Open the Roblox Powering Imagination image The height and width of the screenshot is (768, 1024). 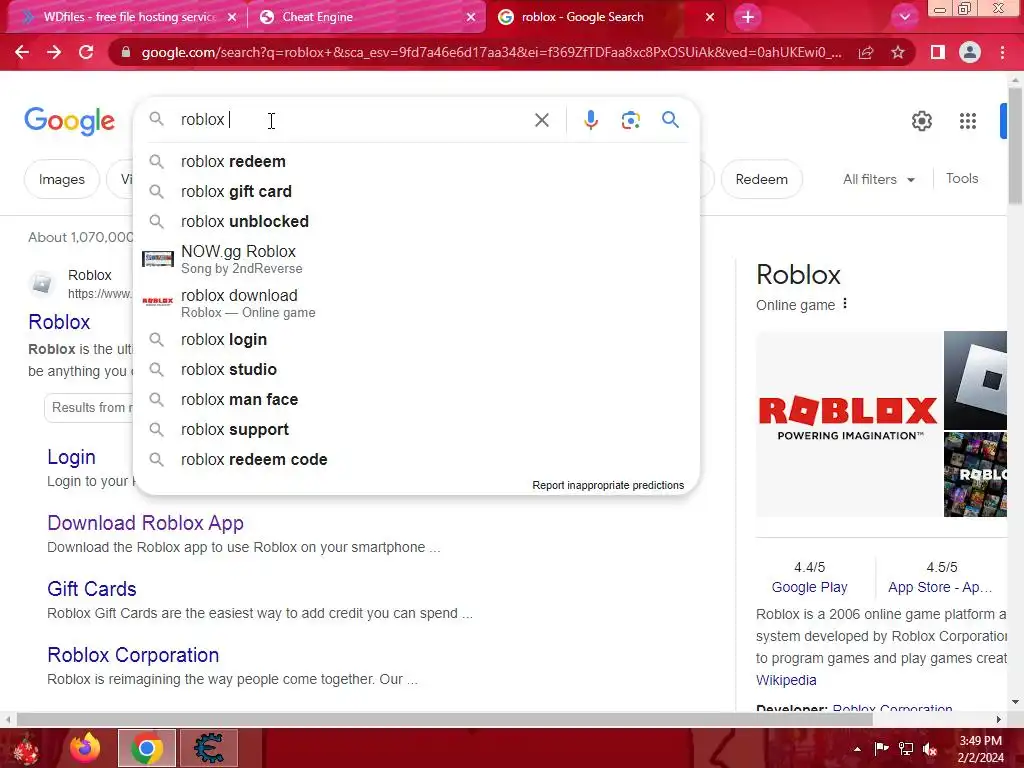[849, 424]
